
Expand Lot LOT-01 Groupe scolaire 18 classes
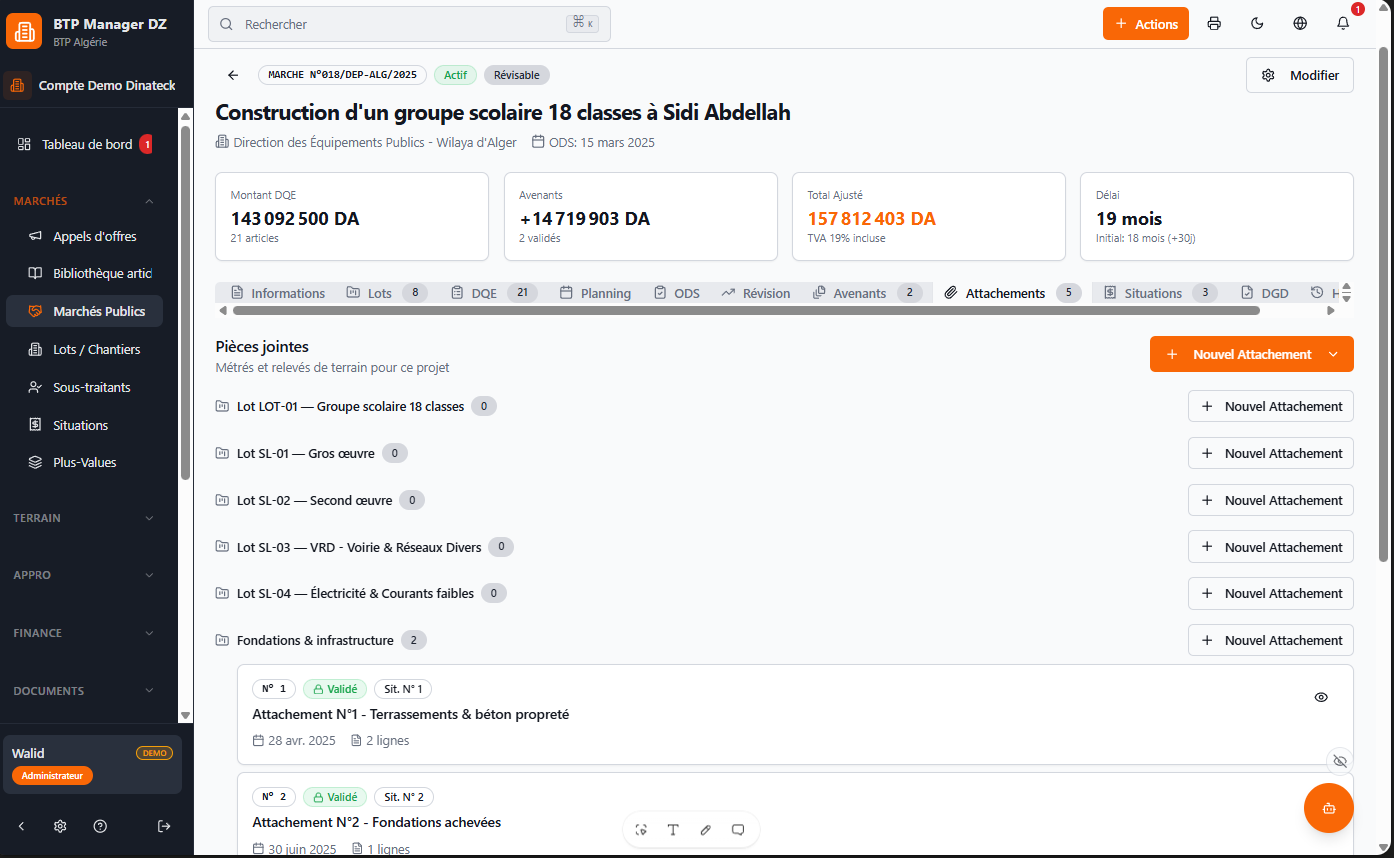356,406
